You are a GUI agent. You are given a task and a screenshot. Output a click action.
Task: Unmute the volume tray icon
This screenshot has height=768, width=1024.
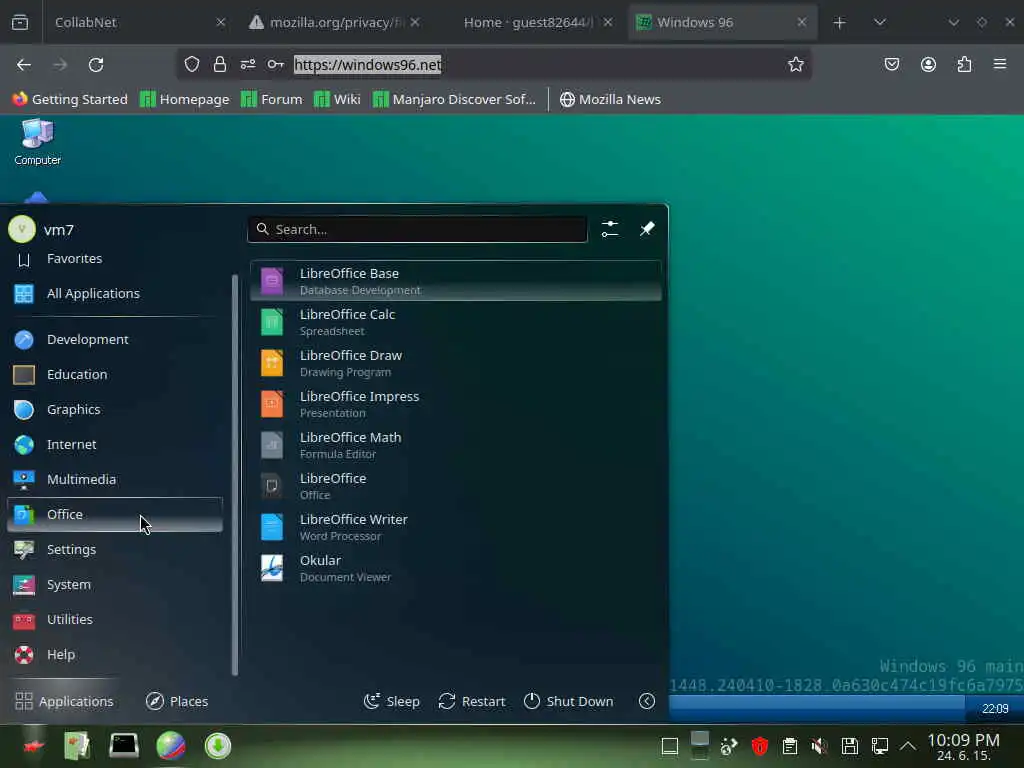pyautogui.click(x=819, y=746)
